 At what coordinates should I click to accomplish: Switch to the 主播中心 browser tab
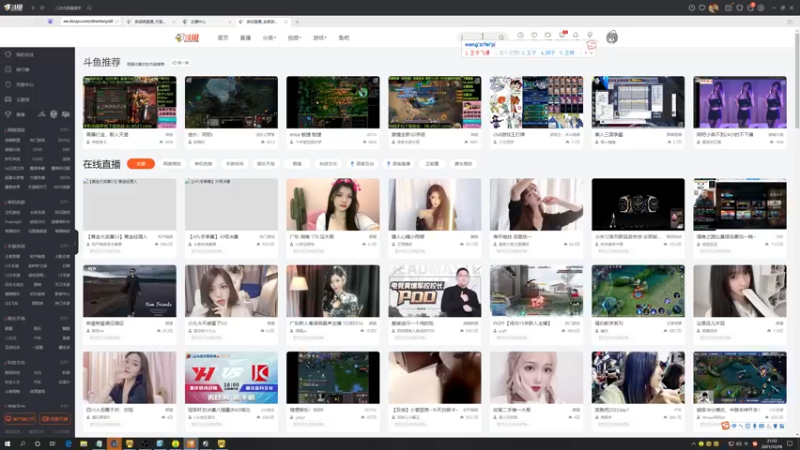[206, 21]
